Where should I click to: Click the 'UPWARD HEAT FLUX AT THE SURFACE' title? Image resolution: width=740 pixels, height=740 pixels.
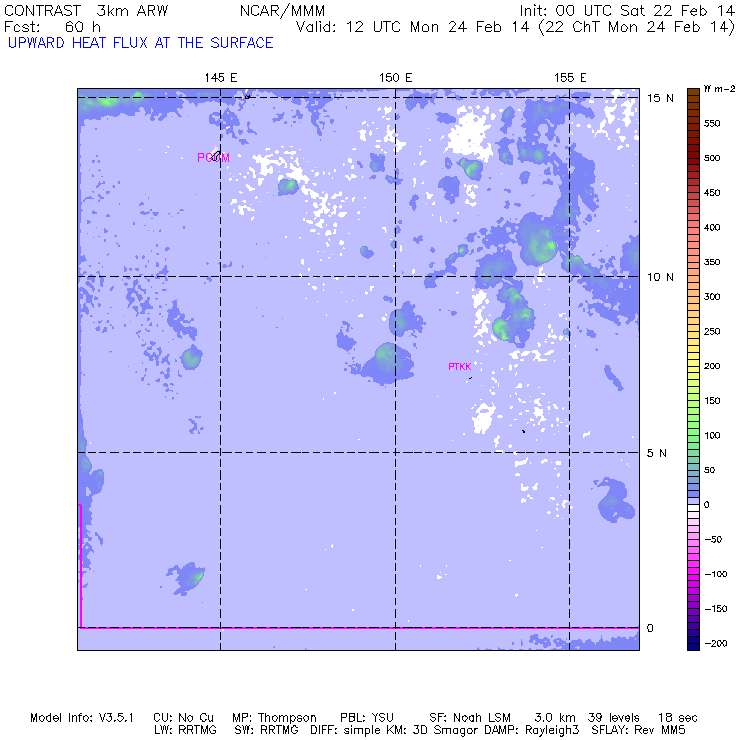click(x=141, y=43)
